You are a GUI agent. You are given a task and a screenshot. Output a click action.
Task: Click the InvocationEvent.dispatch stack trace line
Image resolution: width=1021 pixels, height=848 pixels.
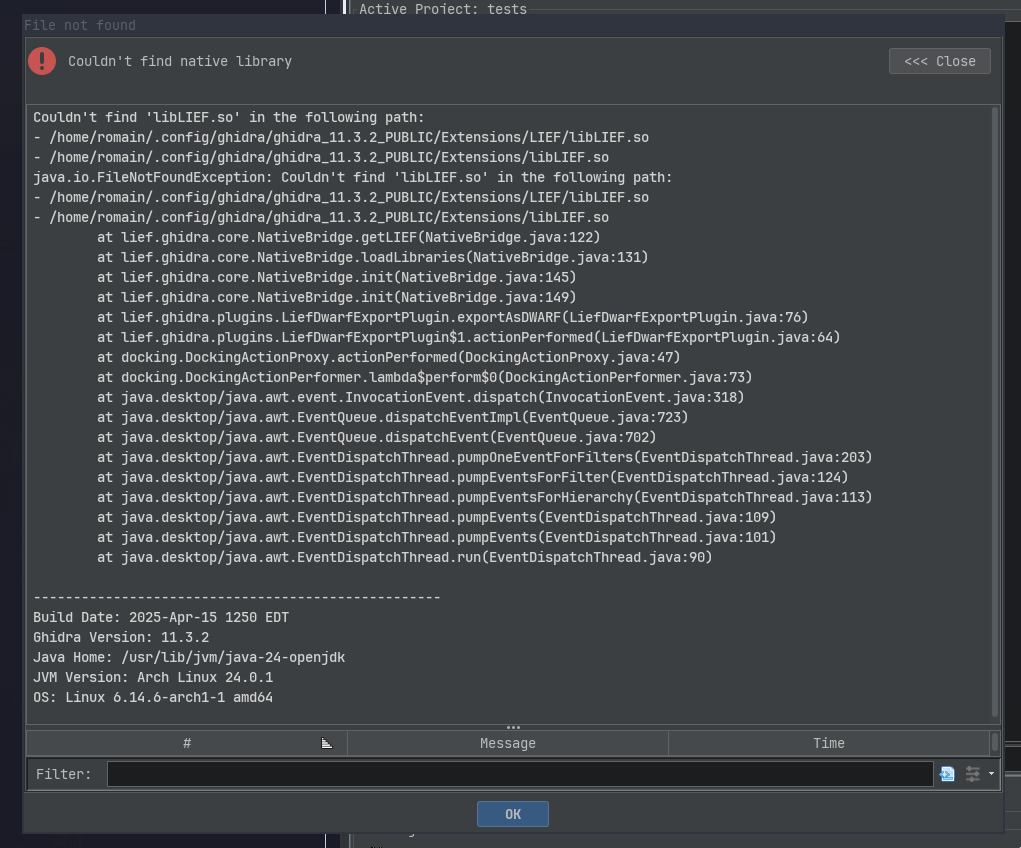click(421, 397)
